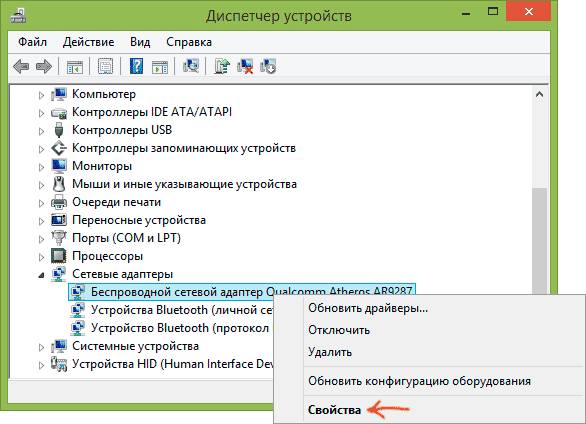
Task: Expand the Устройства HID node
Action: (x=41, y=365)
